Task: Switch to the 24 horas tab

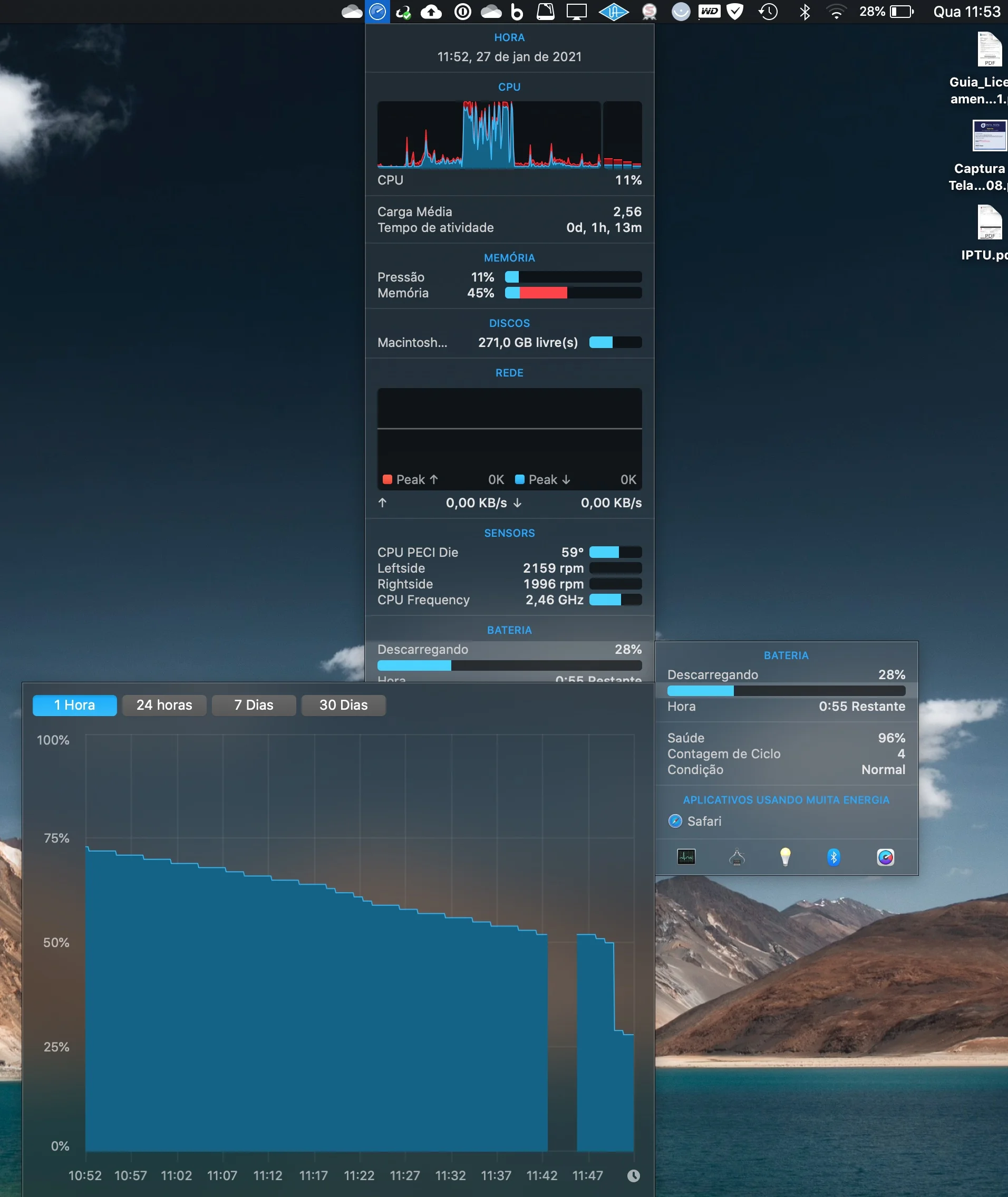Action: [164, 705]
